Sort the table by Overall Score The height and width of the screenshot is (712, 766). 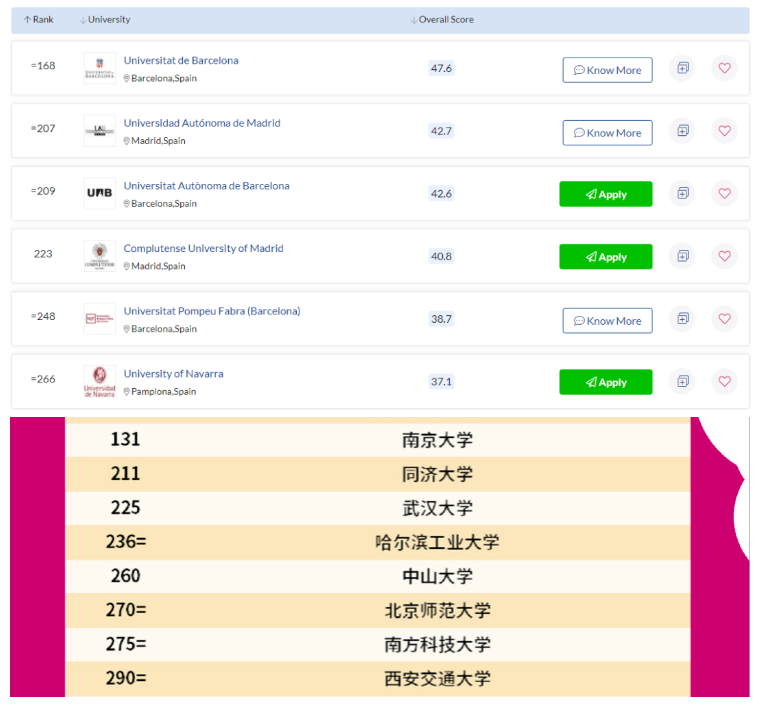[442, 20]
